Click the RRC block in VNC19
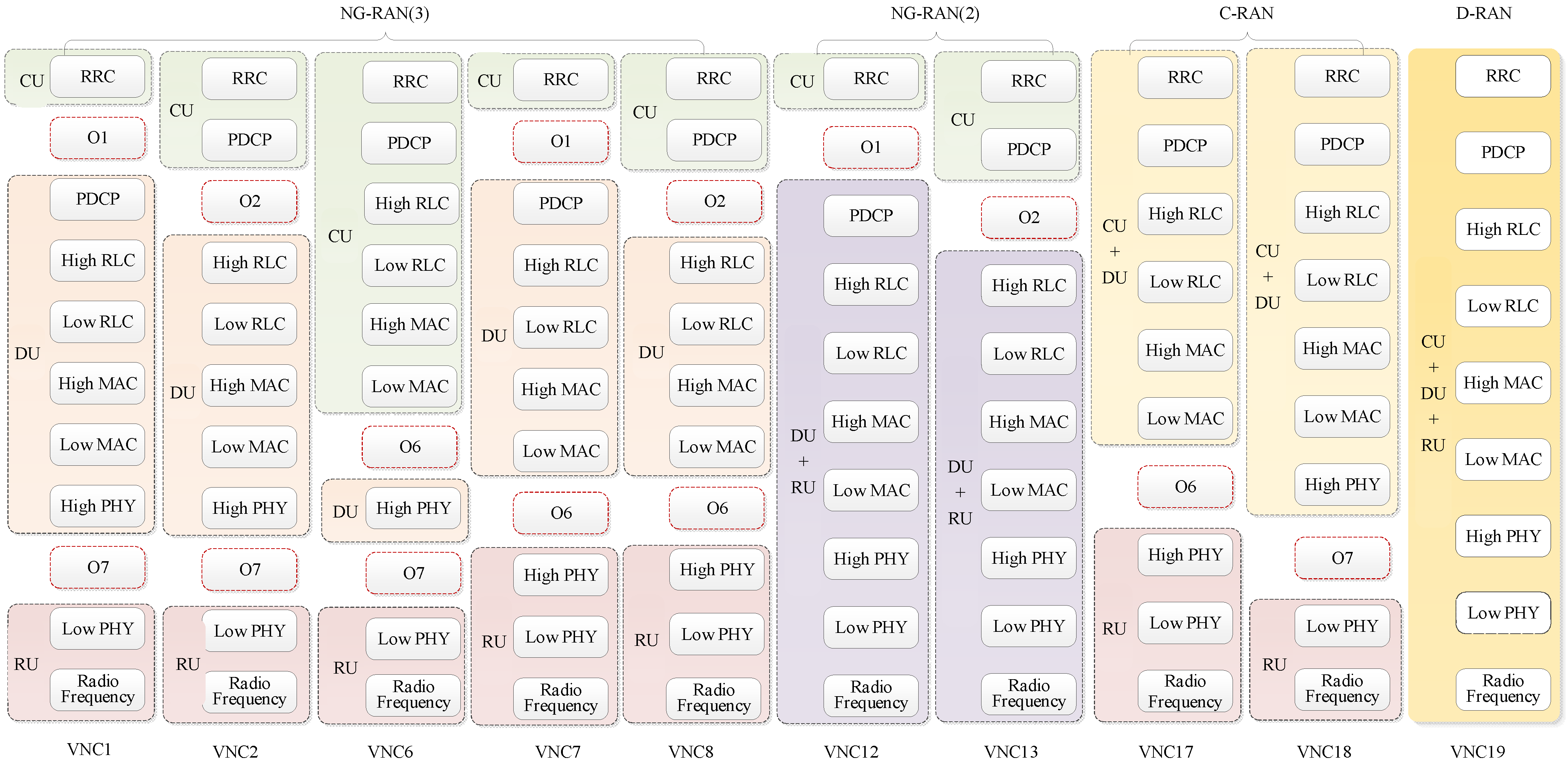1568x765 pixels. point(1502,76)
